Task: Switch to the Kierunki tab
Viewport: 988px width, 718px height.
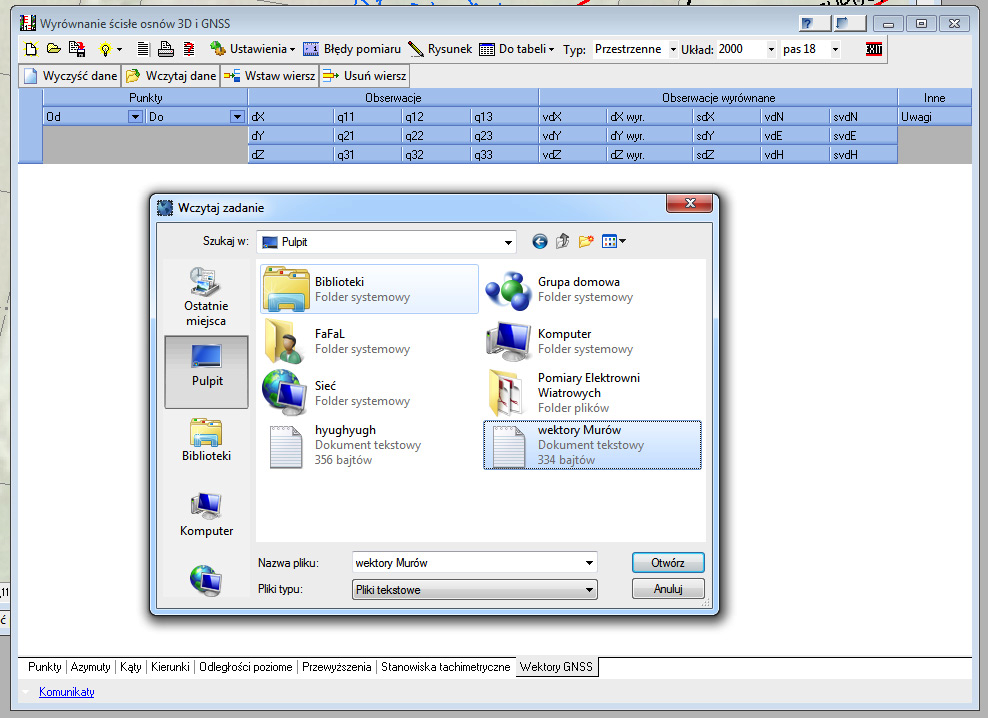Action: [170, 667]
